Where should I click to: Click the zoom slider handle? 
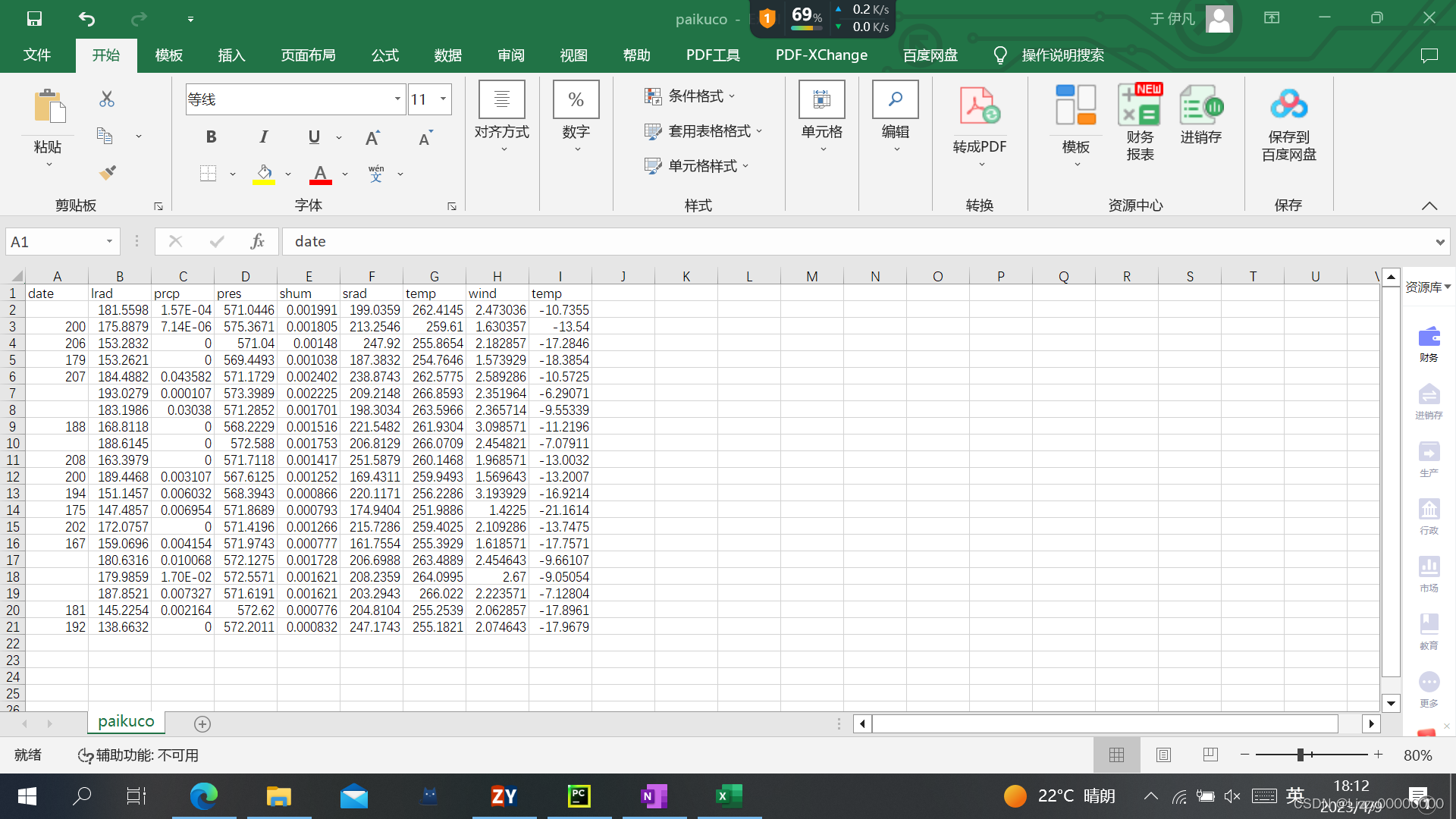point(1301,755)
